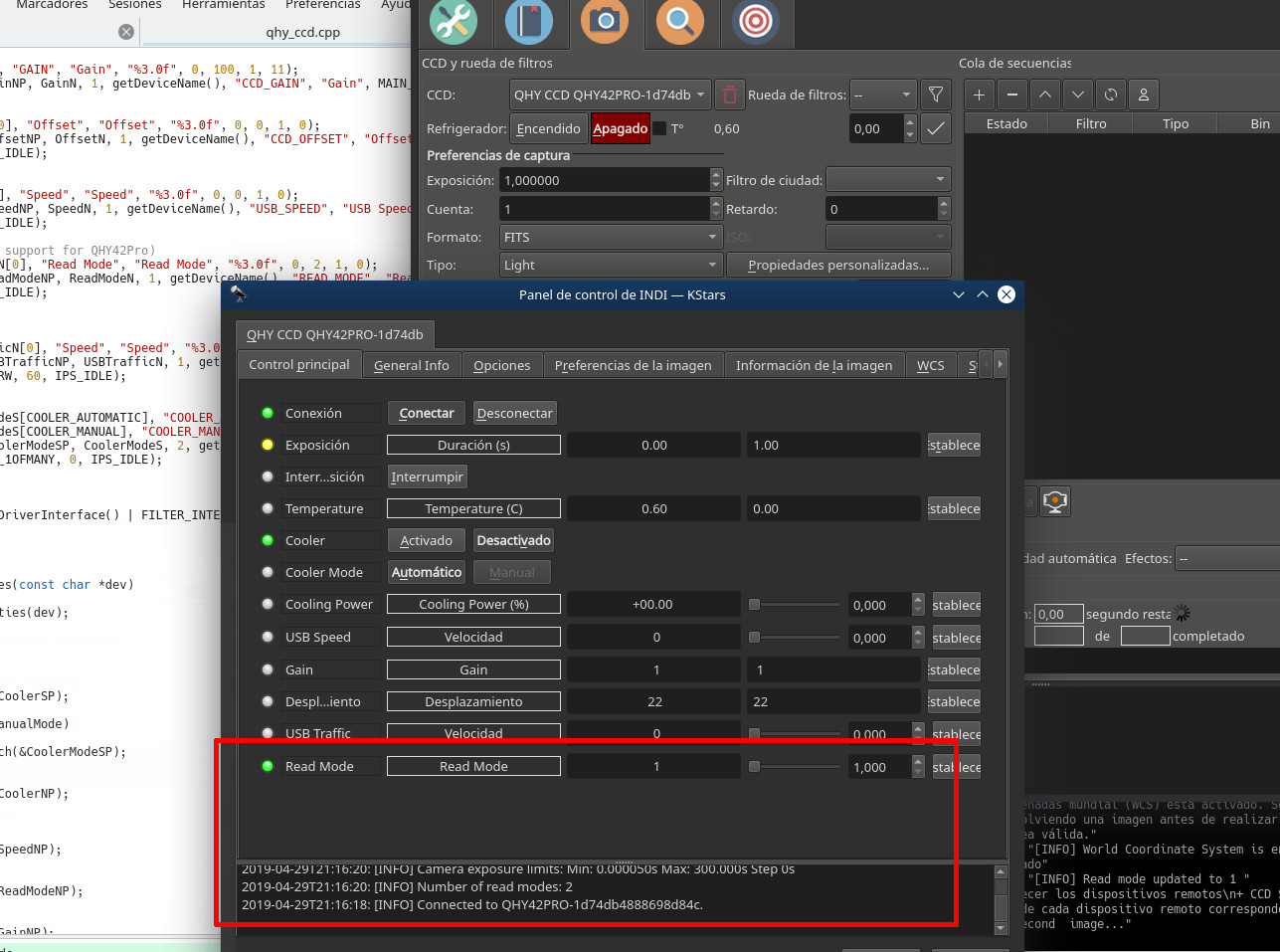The height and width of the screenshot is (952, 1280).
Task: Move sequence job up with the arrow
Action: 1044,95
